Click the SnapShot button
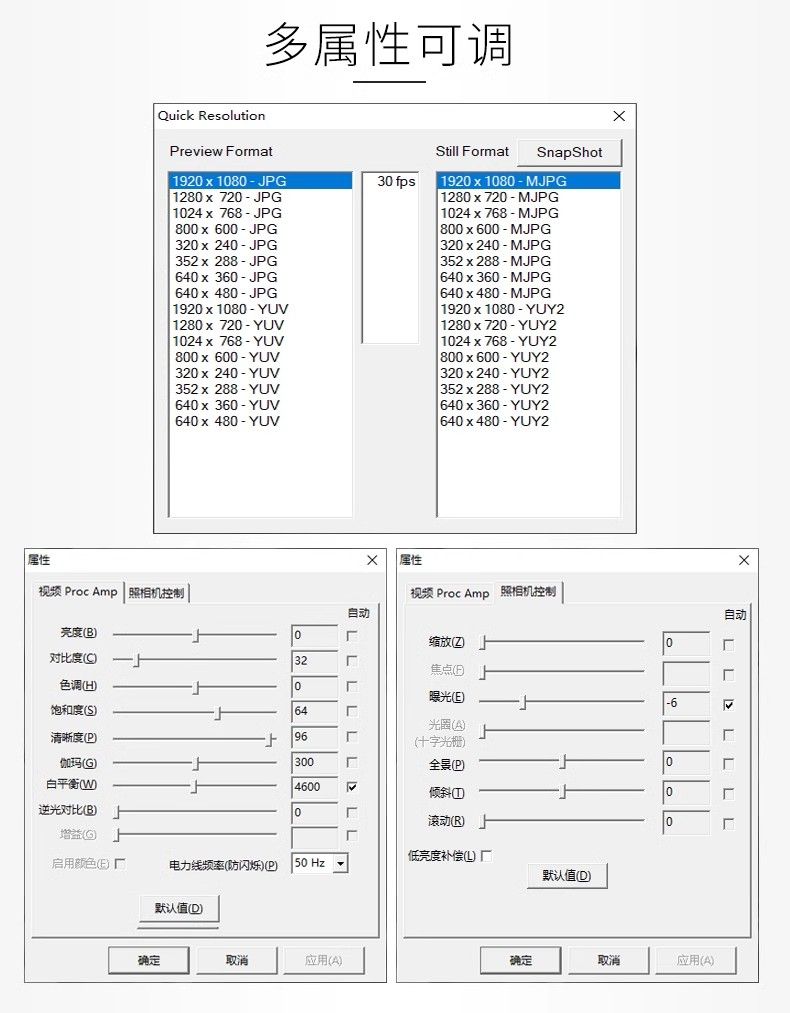The image size is (790, 1013). (x=569, y=152)
